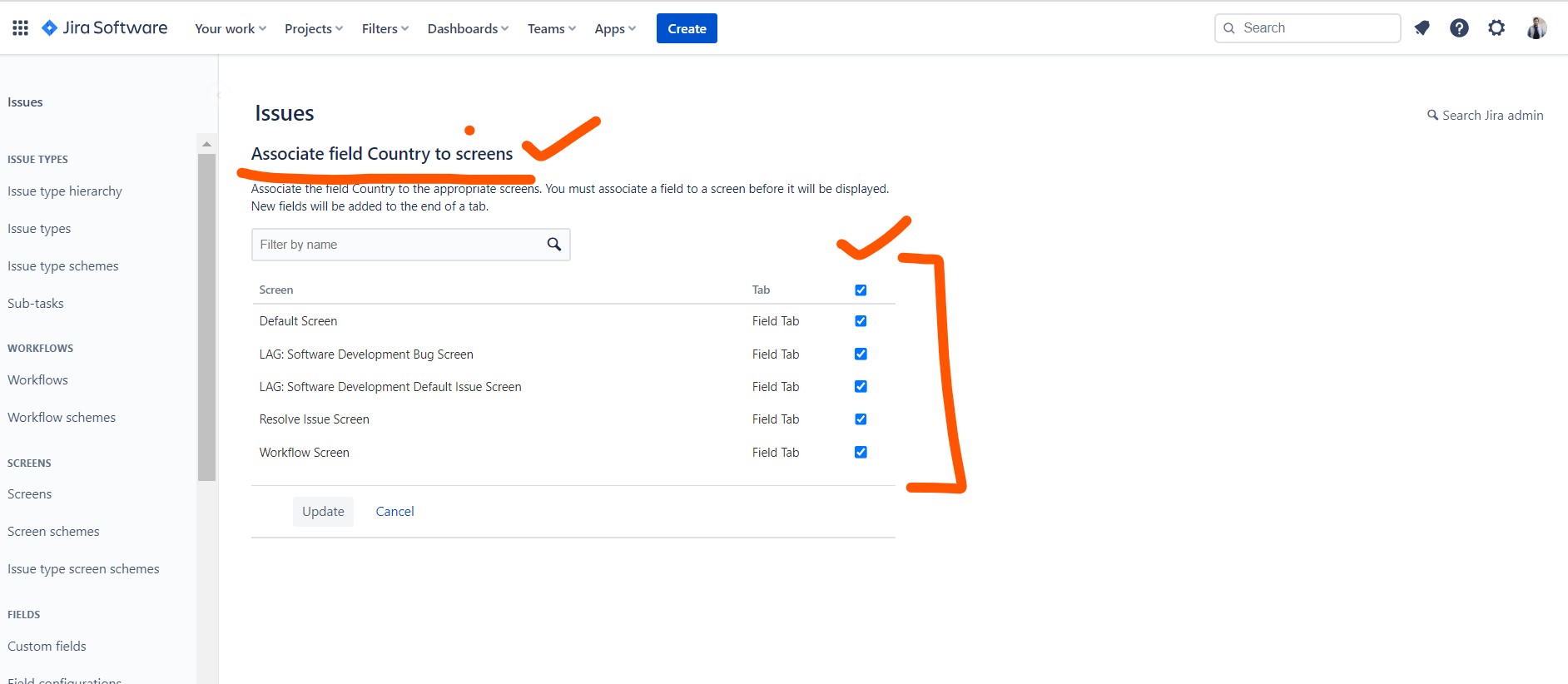Expand the Dashboards dropdown menu
1568x684 pixels.
click(468, 29)
